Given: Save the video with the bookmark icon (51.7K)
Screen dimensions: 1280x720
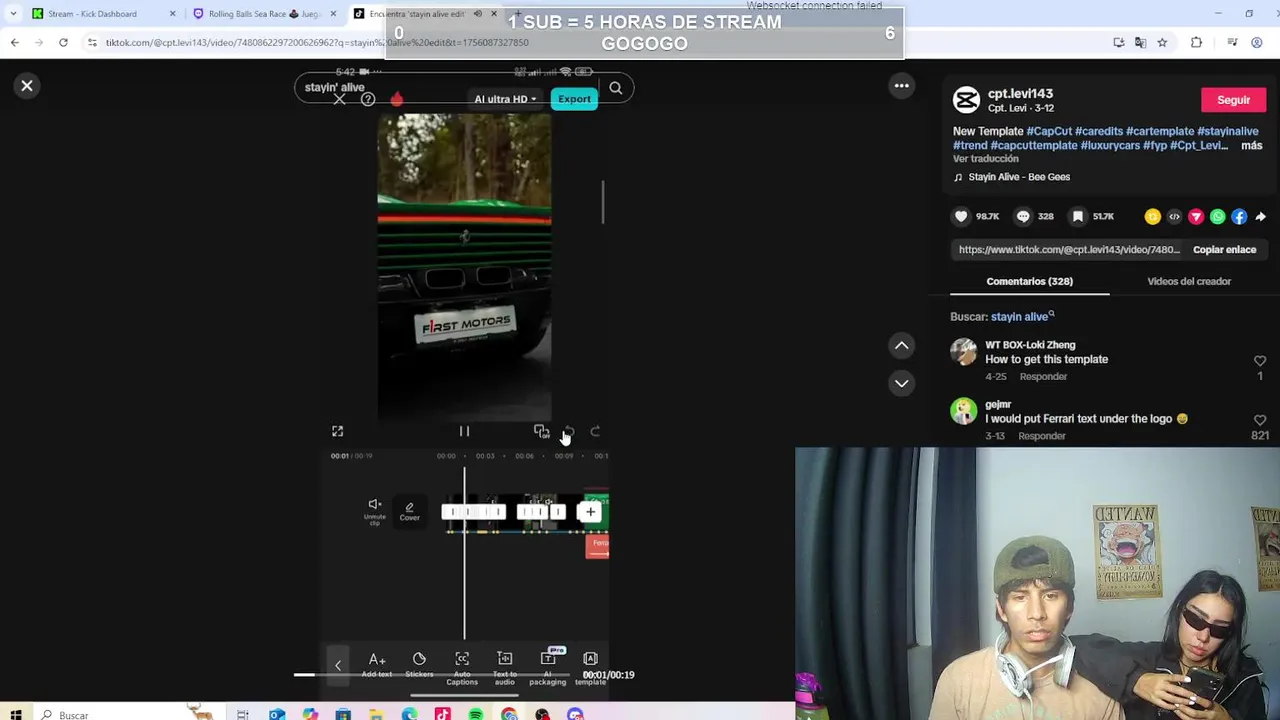Looking at the screenshot, I should (1078, 216).
